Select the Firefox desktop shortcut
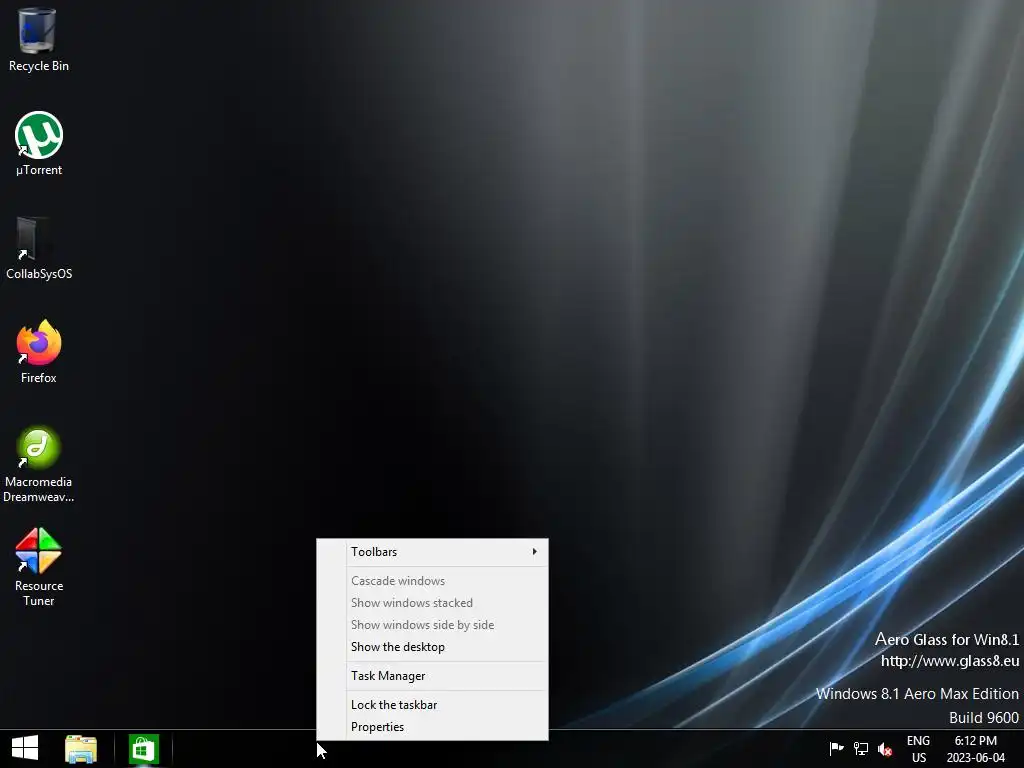1024x768 pixels. [x=39, y=352]
